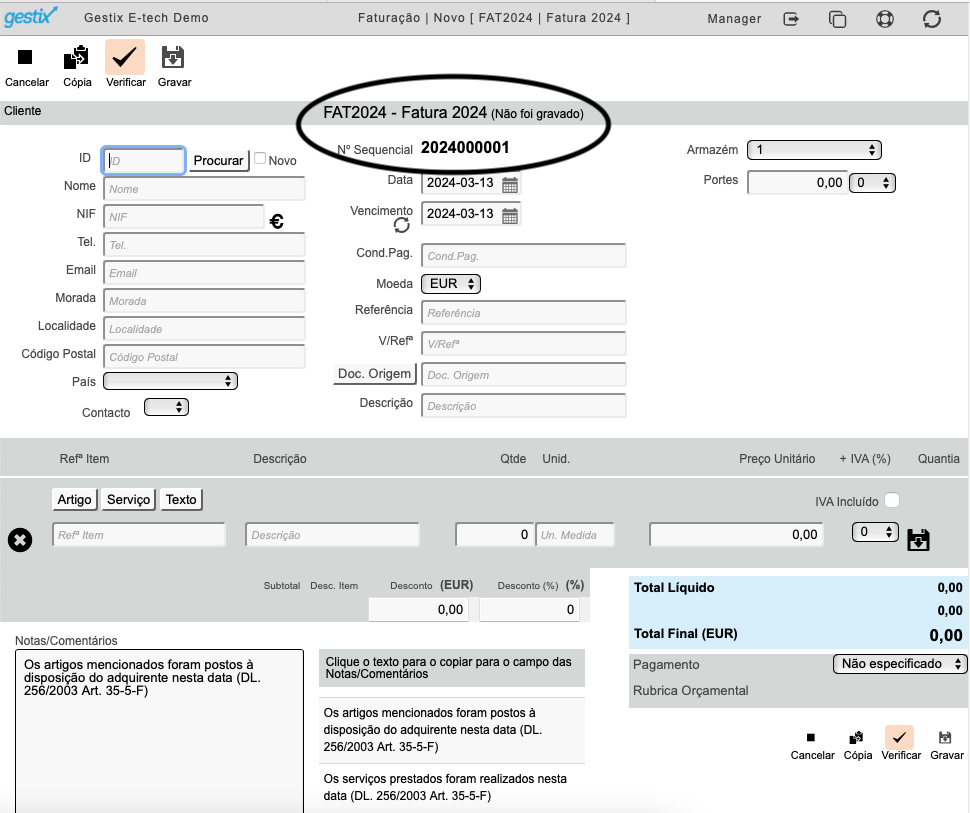Click the Tel. input field
Screen dimensions: 970x813
tap(204, 245)
